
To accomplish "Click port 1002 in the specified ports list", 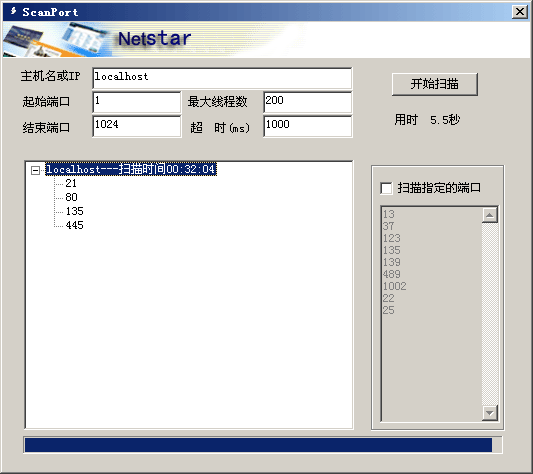I will [x=394, y=286].
